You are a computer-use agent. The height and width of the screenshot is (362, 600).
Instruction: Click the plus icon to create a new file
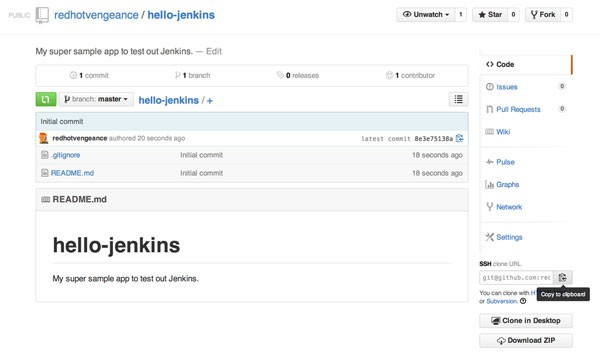point(210,101)
